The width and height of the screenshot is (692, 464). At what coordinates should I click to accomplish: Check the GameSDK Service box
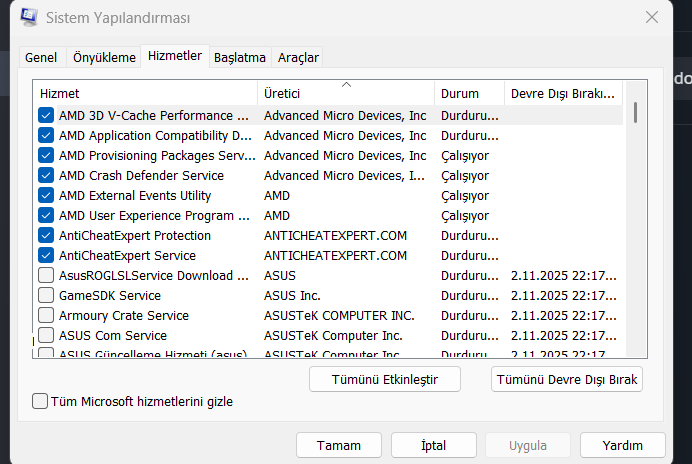click(46, 295)
